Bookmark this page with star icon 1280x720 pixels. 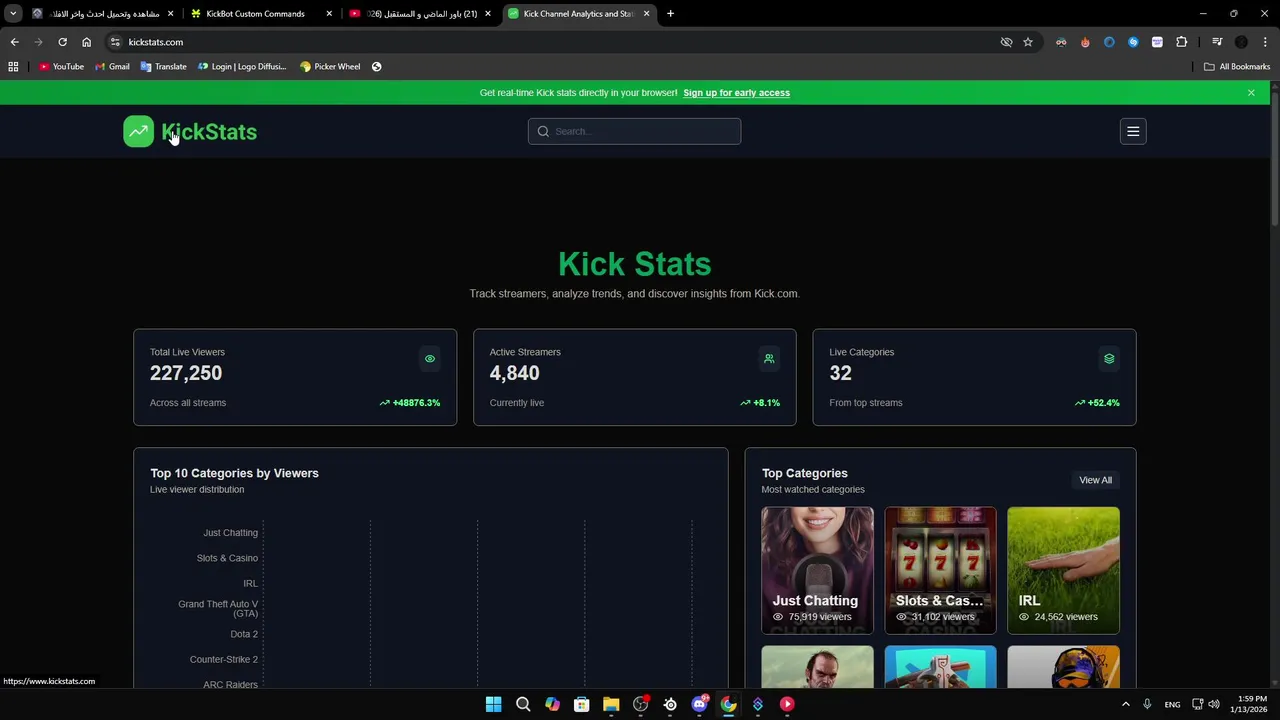click(1027, 42)
